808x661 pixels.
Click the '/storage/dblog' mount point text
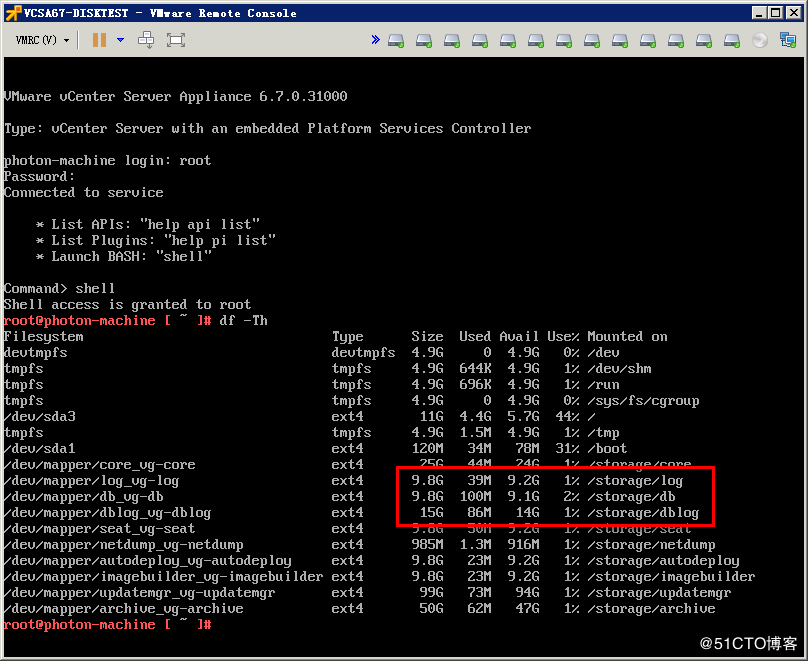tap(643, 513)
